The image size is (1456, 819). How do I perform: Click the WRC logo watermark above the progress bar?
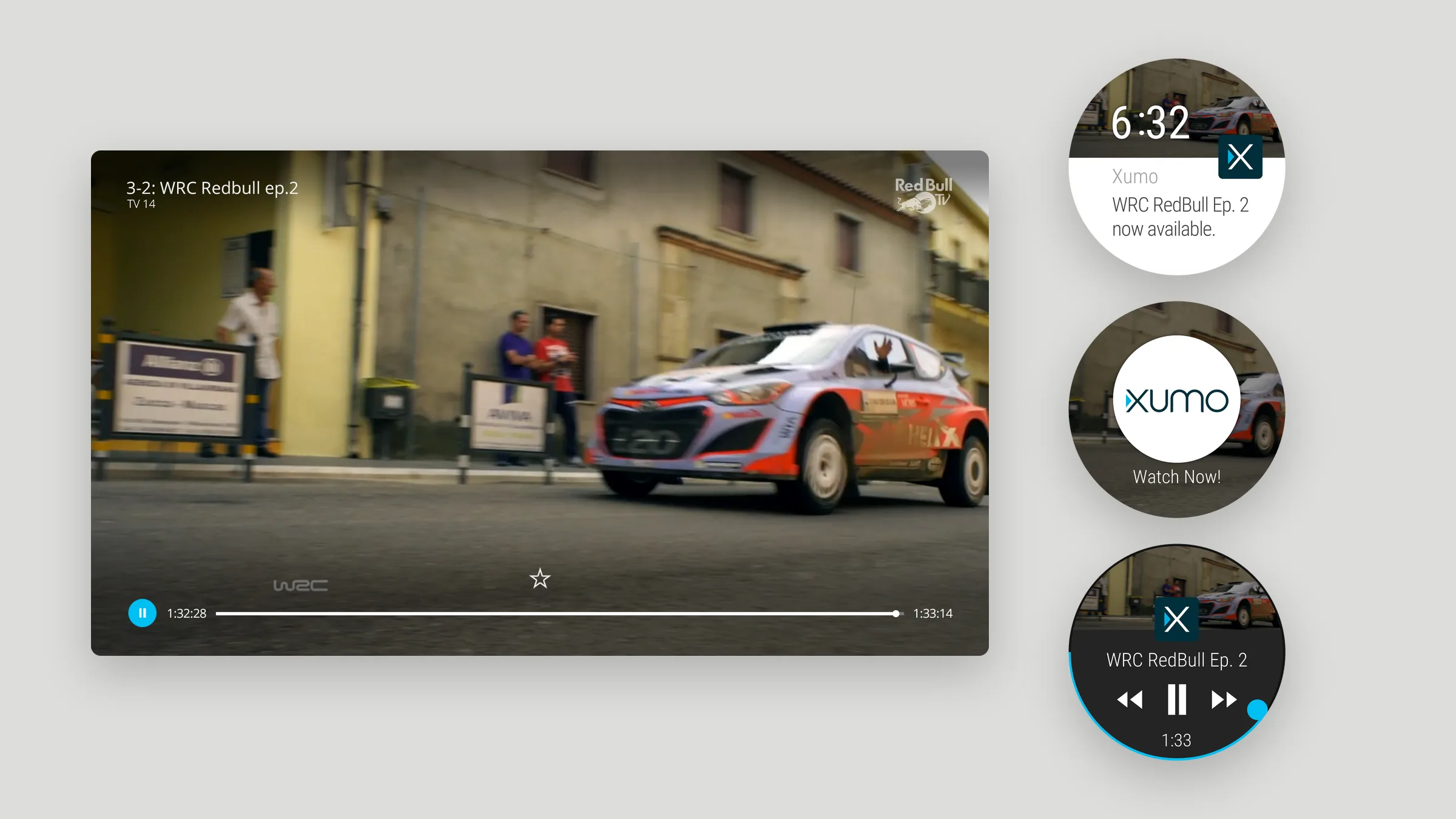tap(300, 585)
